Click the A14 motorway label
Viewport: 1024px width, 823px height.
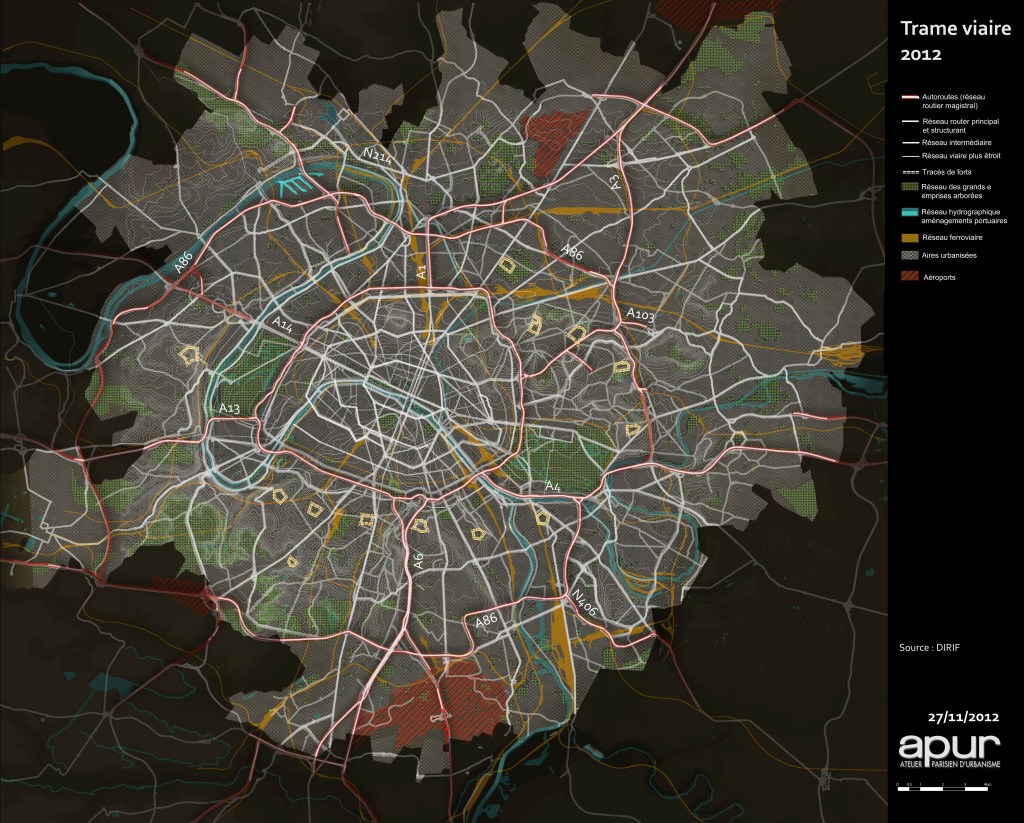[284, 323]
